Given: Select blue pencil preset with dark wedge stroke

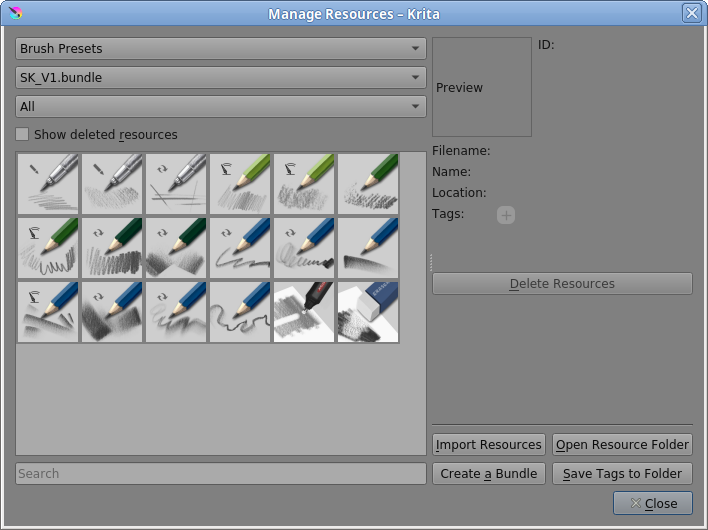Looking at the screenshot, I should [x=368, y=248].
